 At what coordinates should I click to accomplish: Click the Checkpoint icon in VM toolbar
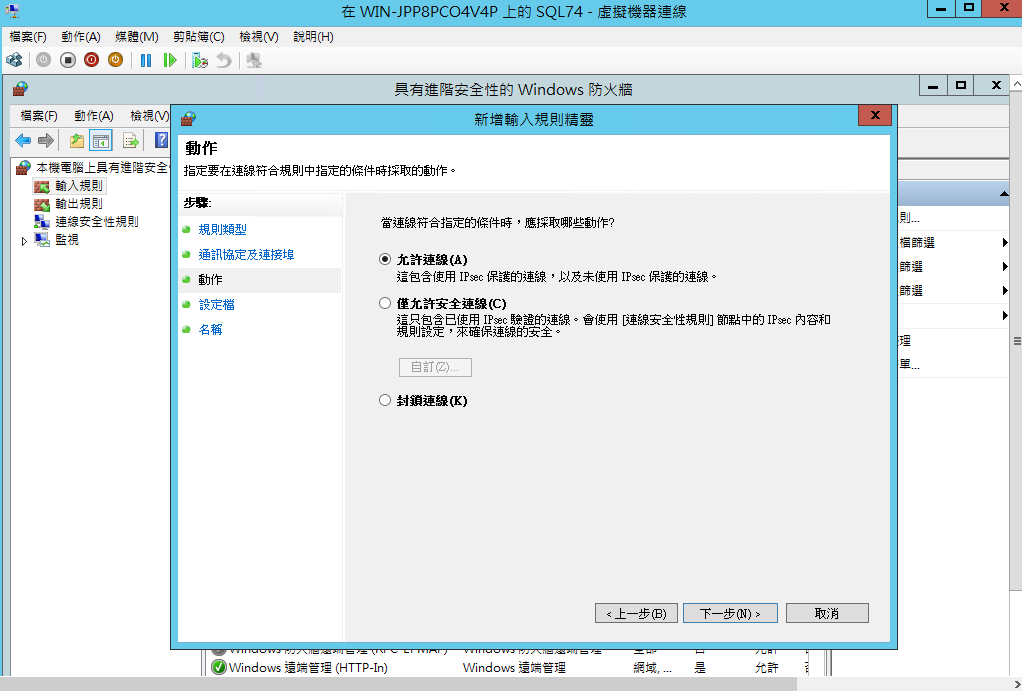pyautogui.click(x=199, y=61)
